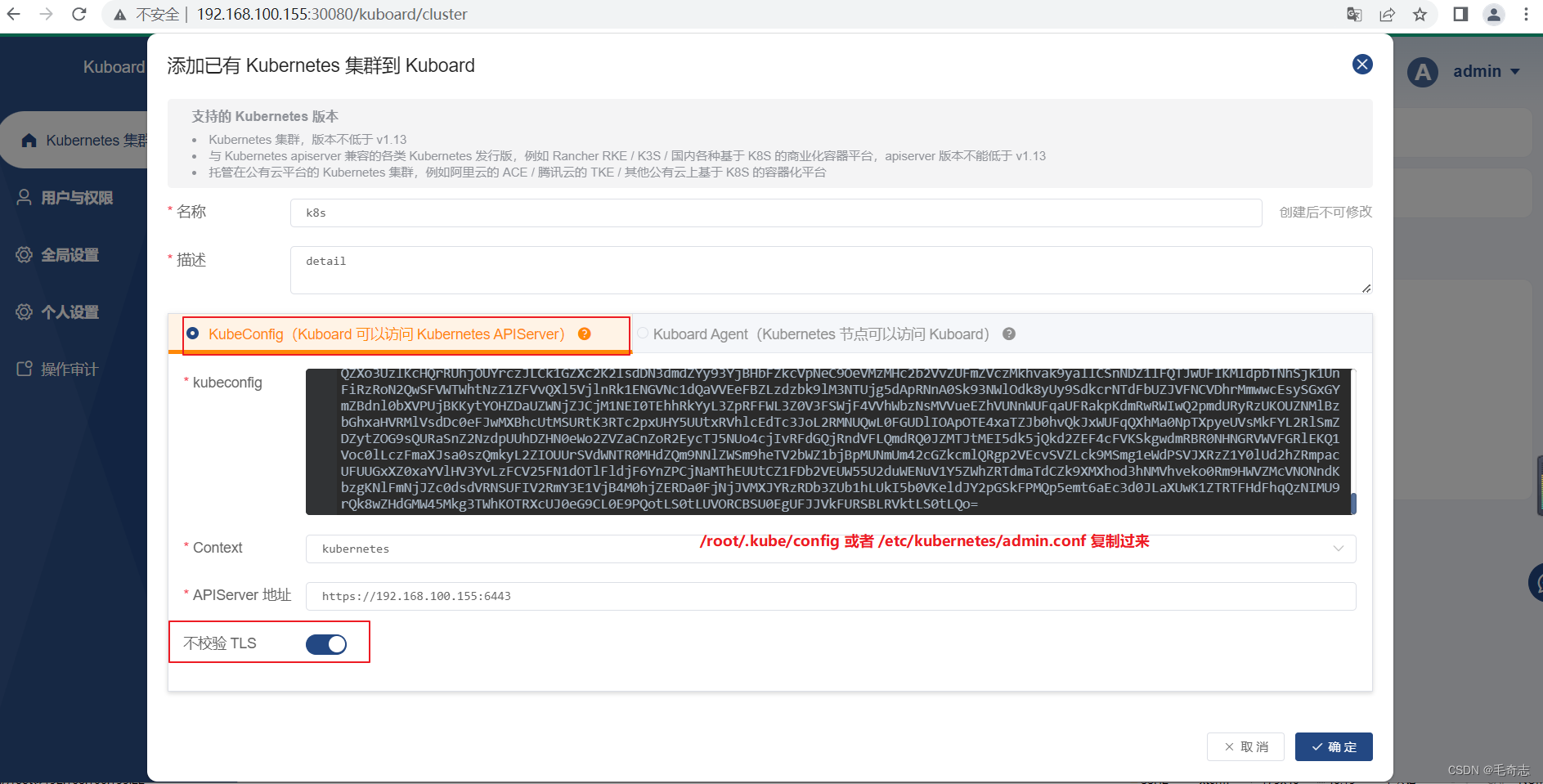Open the browser profile avatar

point(1494,14)
